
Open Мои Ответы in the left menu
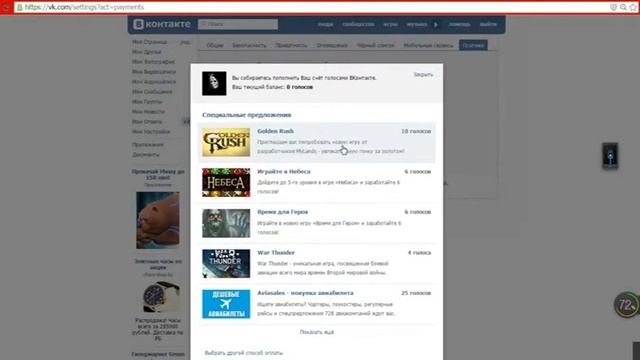pyautogui.click(x=147, y=122)
